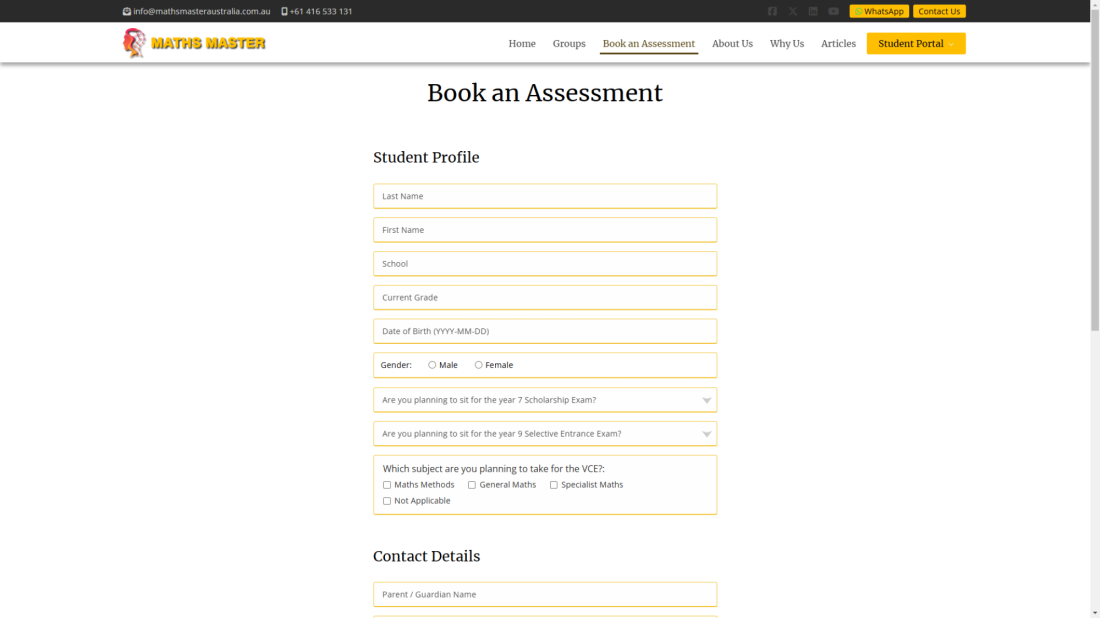This screenshot has height=618, width=1100.
Task: Click the WhatsApp button
Action: (x=879, y=11)
